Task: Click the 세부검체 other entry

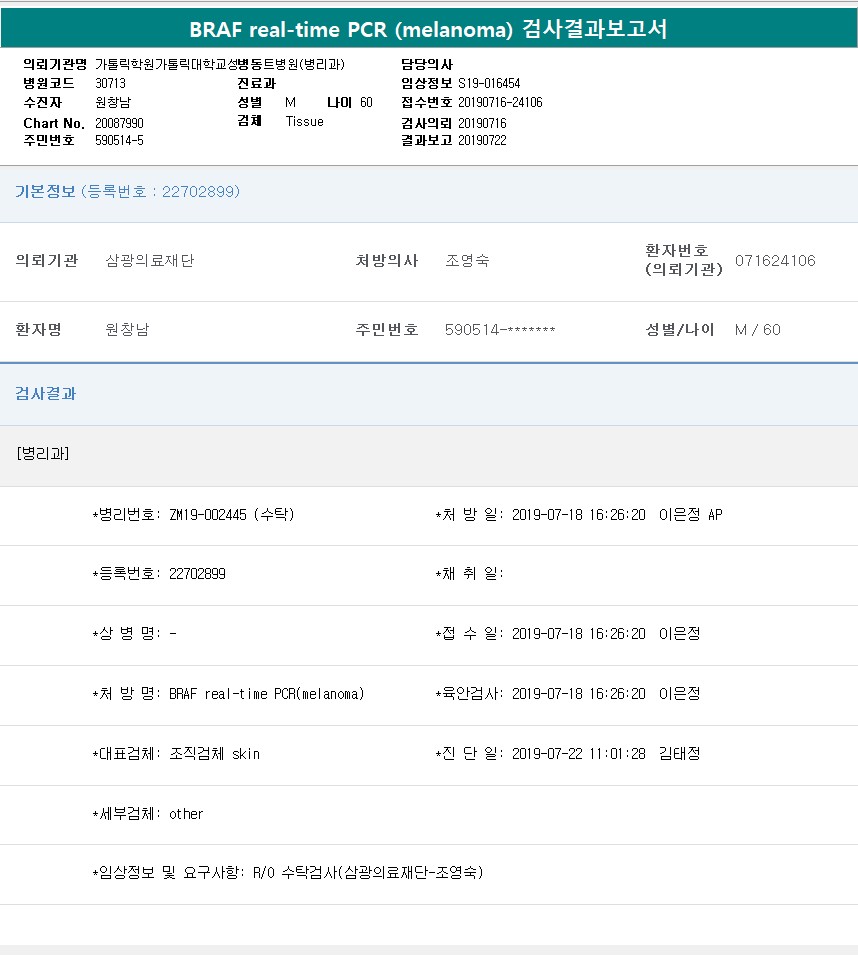Action: (x=186, y=814)
